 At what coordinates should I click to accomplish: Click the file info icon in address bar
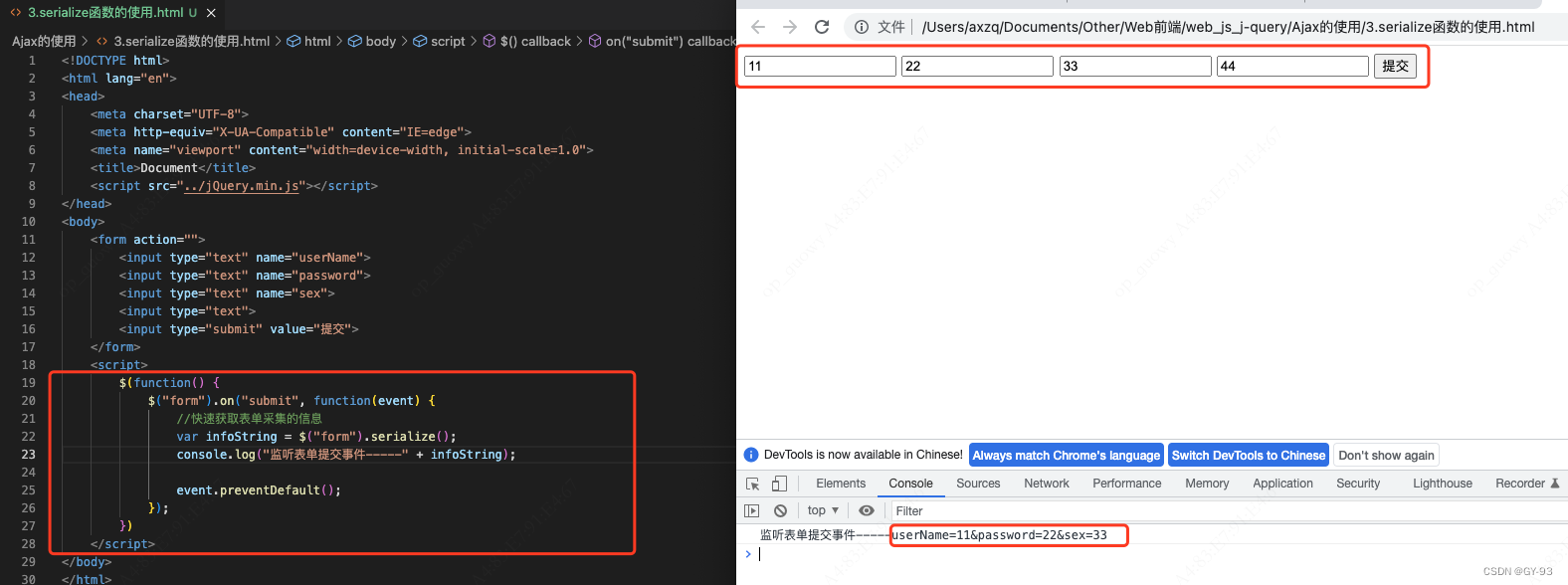[x=862, y=27]
